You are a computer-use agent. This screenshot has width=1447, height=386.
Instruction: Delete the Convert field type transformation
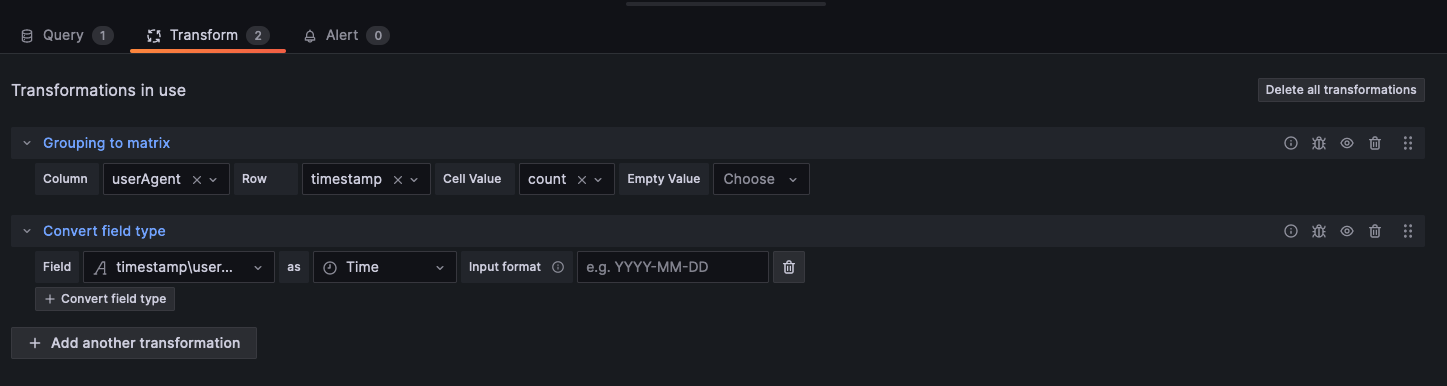[1375, 231]
